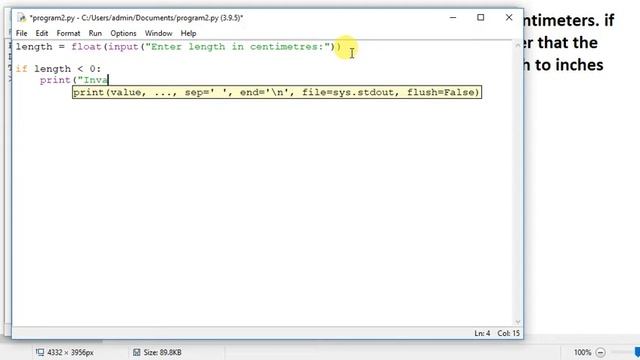Viewport: 640px width, 360px height.
Task: Open the Format menu
Action: tap(68, 33)
